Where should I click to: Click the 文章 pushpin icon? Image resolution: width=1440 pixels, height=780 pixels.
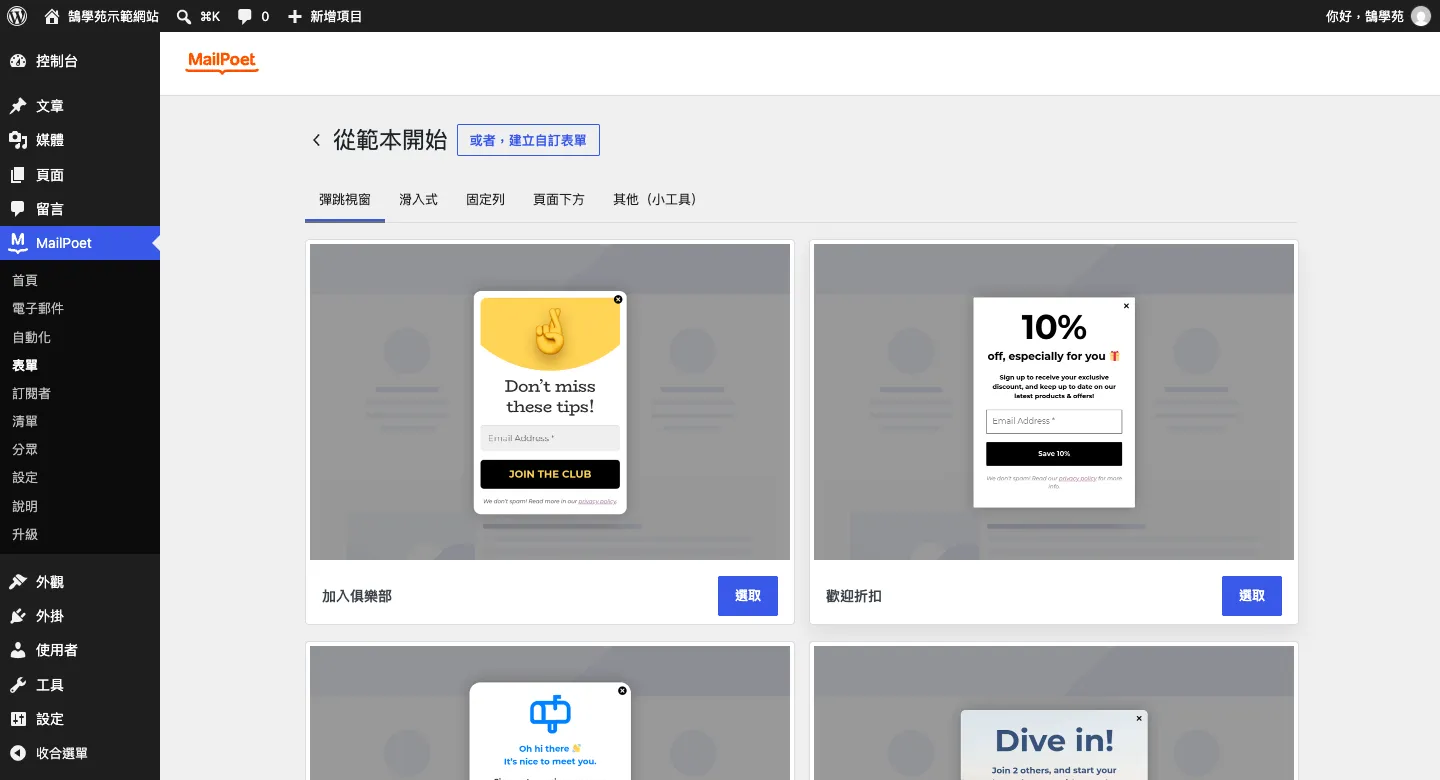click(x=18, y=106)
